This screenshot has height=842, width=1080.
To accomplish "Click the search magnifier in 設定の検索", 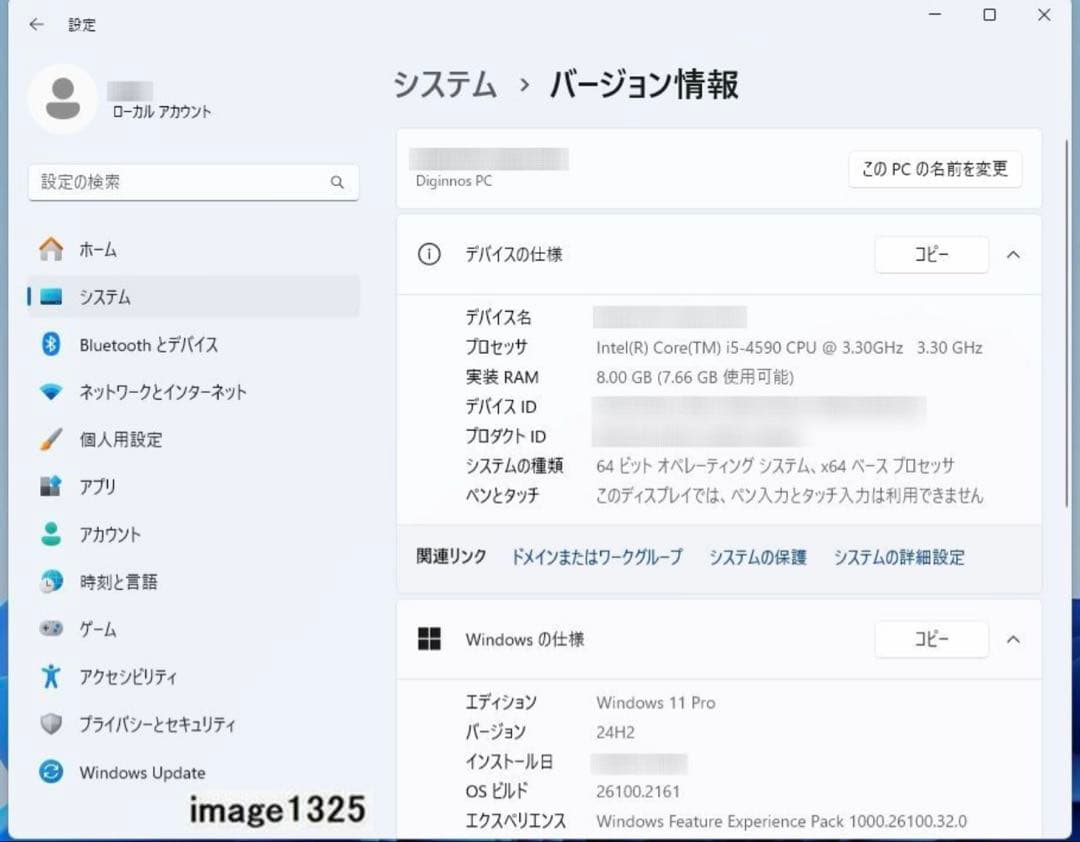I will 337,182.
